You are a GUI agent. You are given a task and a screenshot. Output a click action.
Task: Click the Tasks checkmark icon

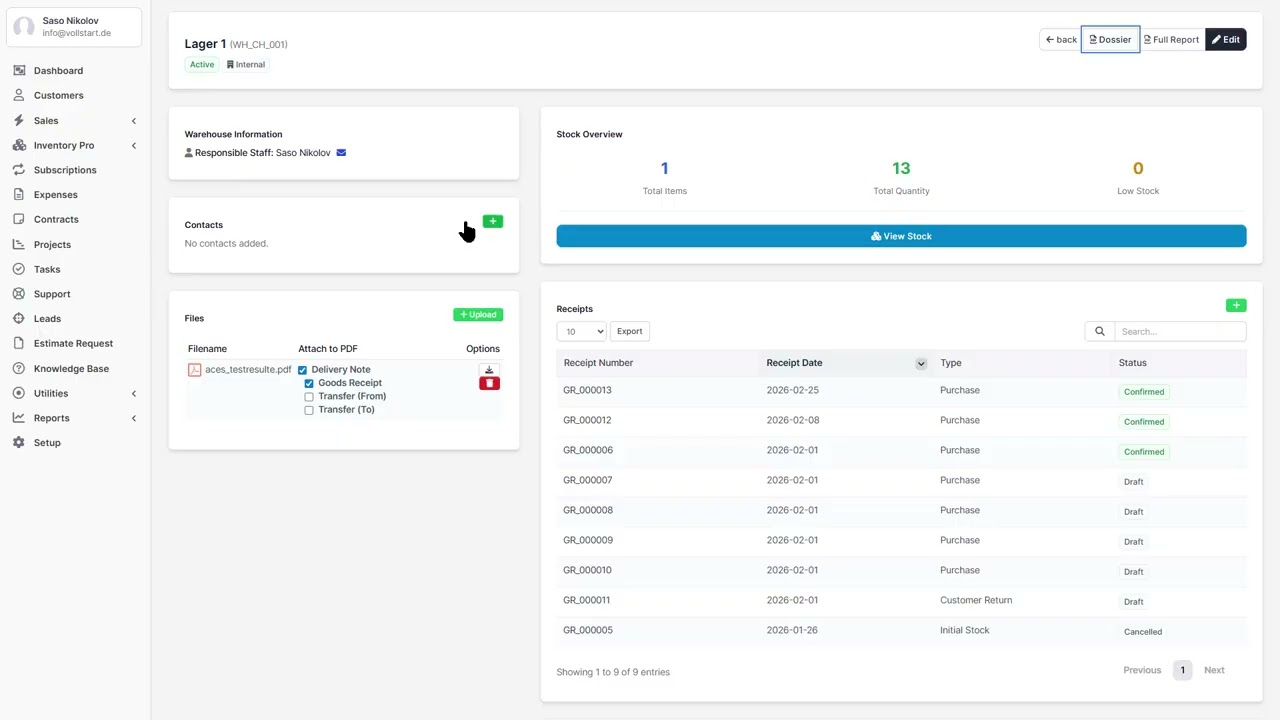[x=19, y=269]
